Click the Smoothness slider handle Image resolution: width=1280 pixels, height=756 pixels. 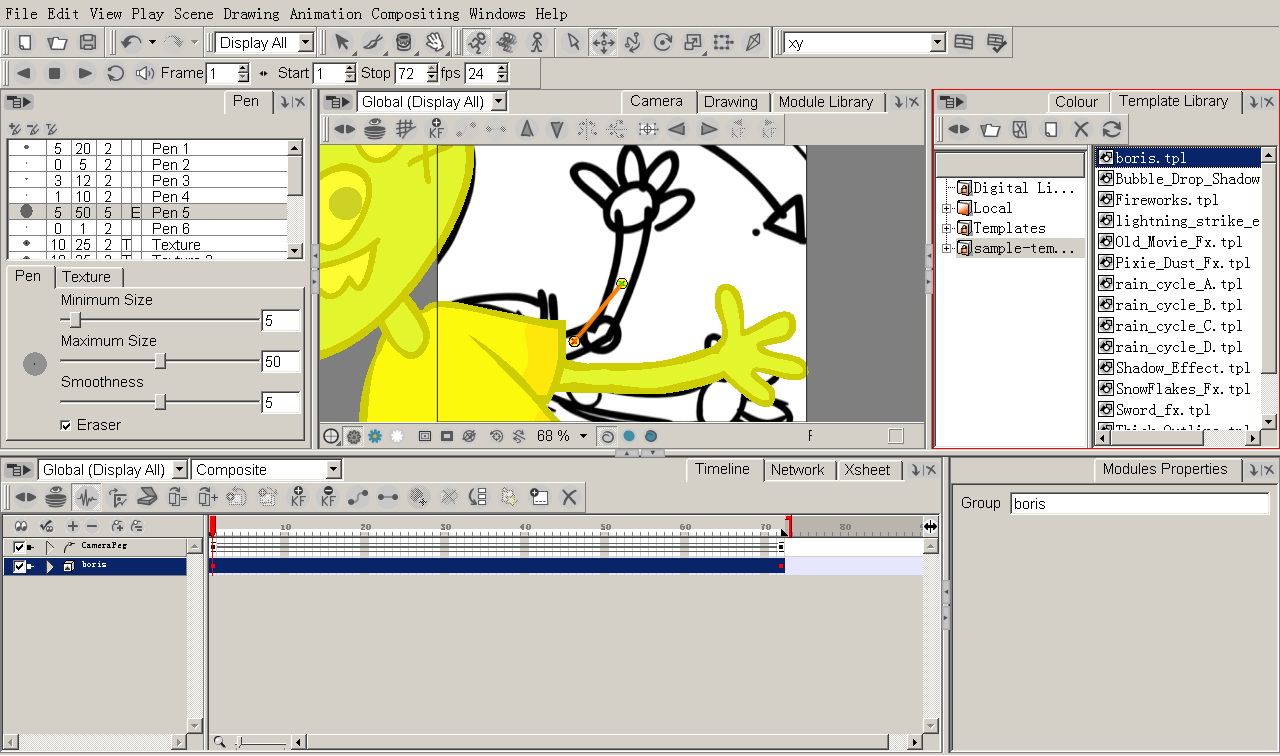(160, 402)
